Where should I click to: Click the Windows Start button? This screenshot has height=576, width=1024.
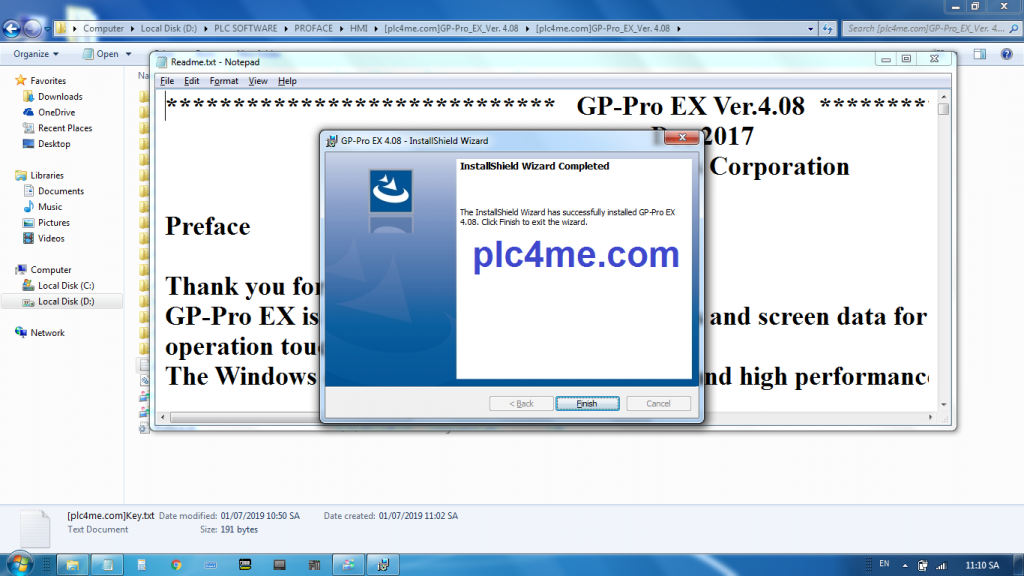[x=20, y=564]
